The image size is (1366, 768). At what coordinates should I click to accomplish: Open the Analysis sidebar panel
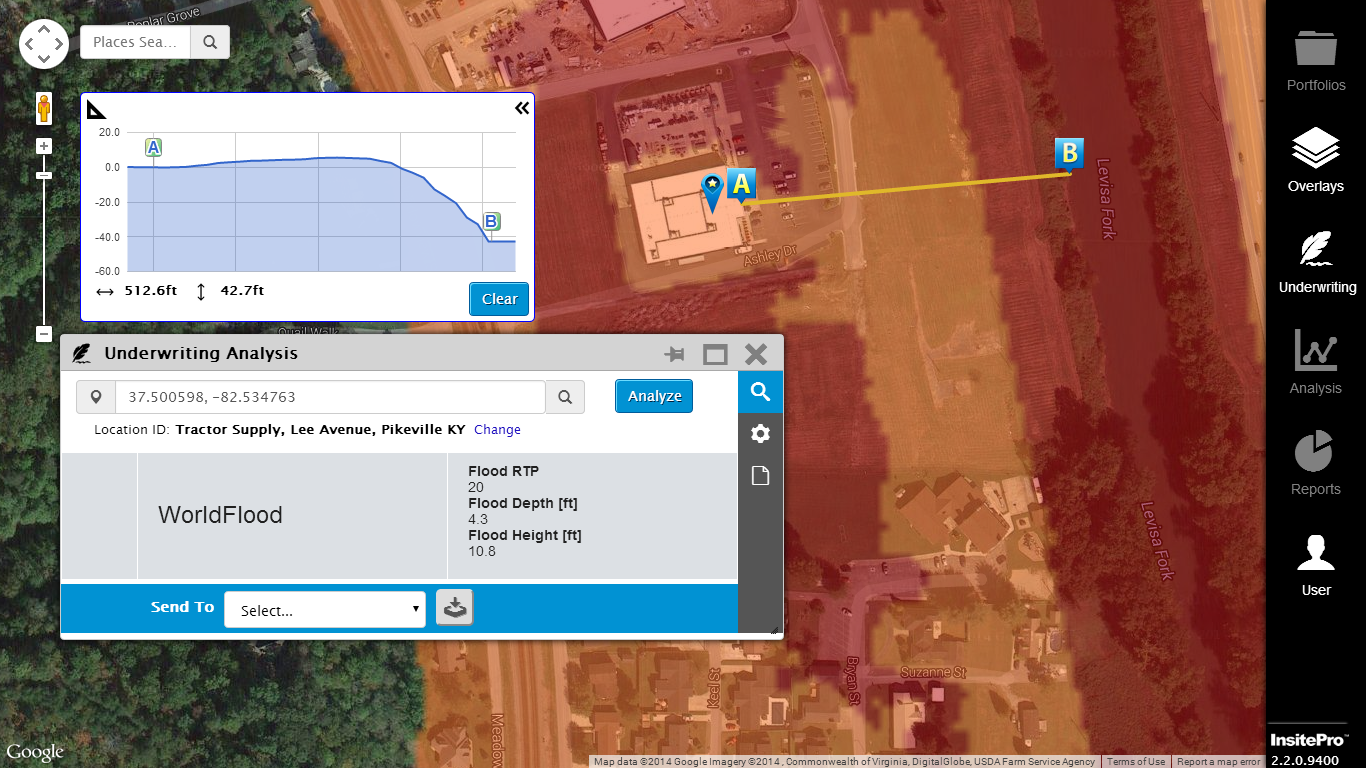point(1315,363)
